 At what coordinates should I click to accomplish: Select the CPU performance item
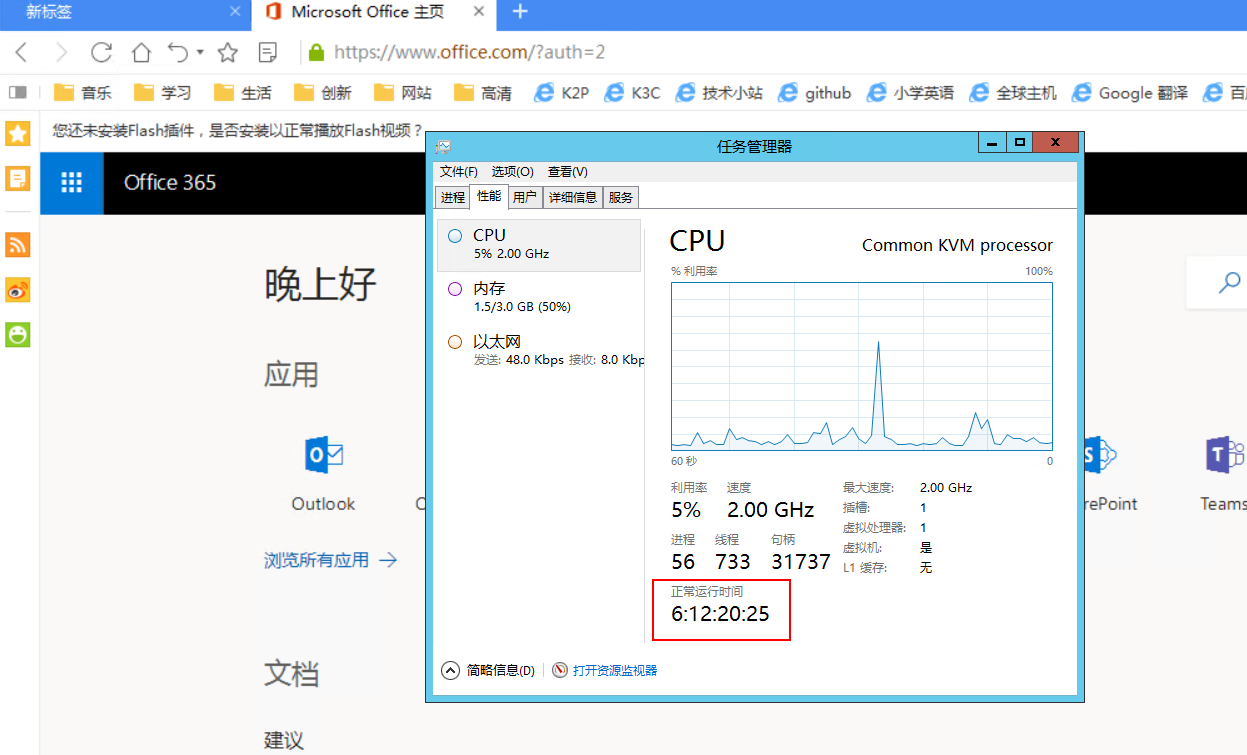coord(539,245)
